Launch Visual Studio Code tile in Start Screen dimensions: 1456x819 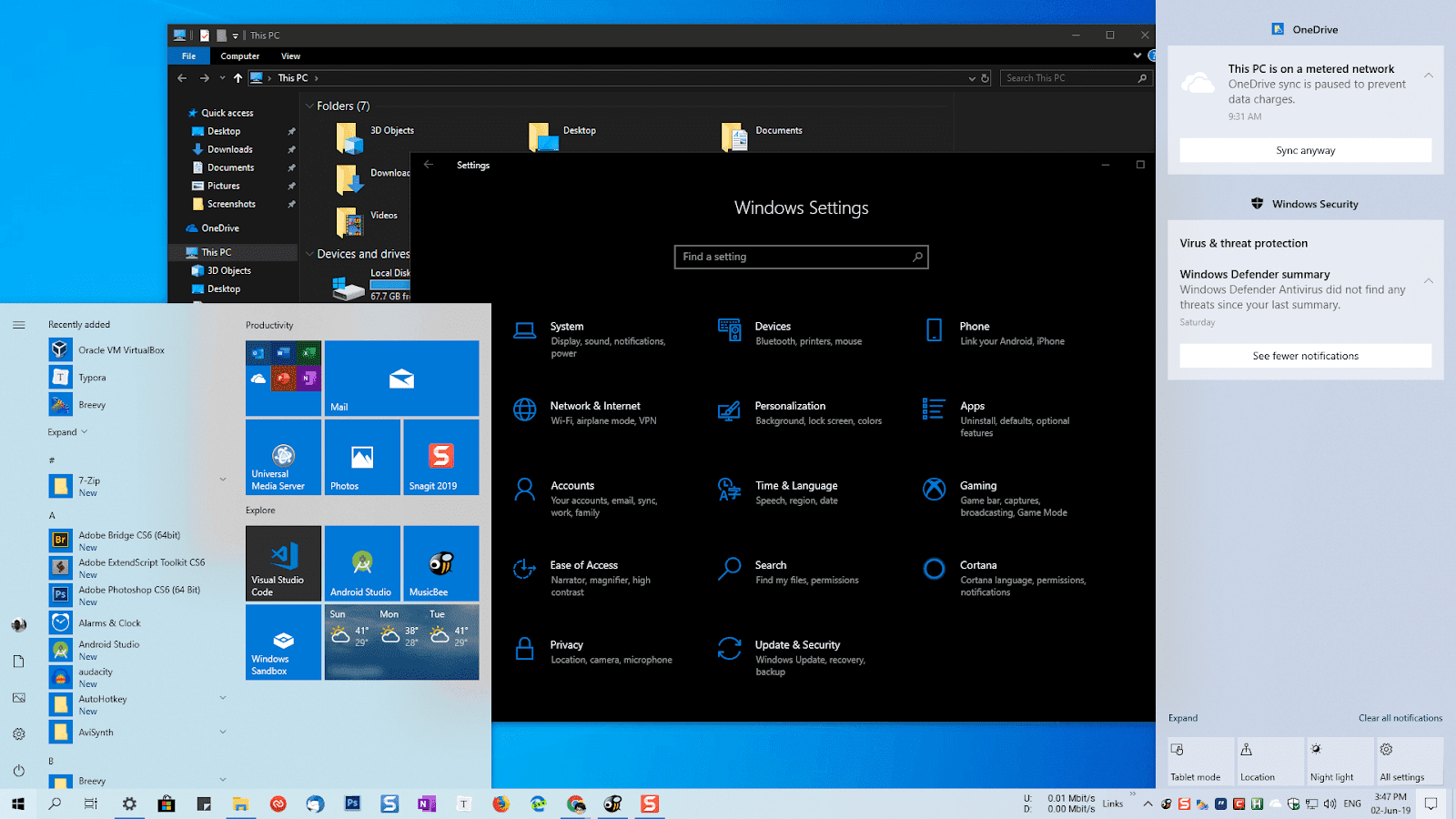click(283, 563)
